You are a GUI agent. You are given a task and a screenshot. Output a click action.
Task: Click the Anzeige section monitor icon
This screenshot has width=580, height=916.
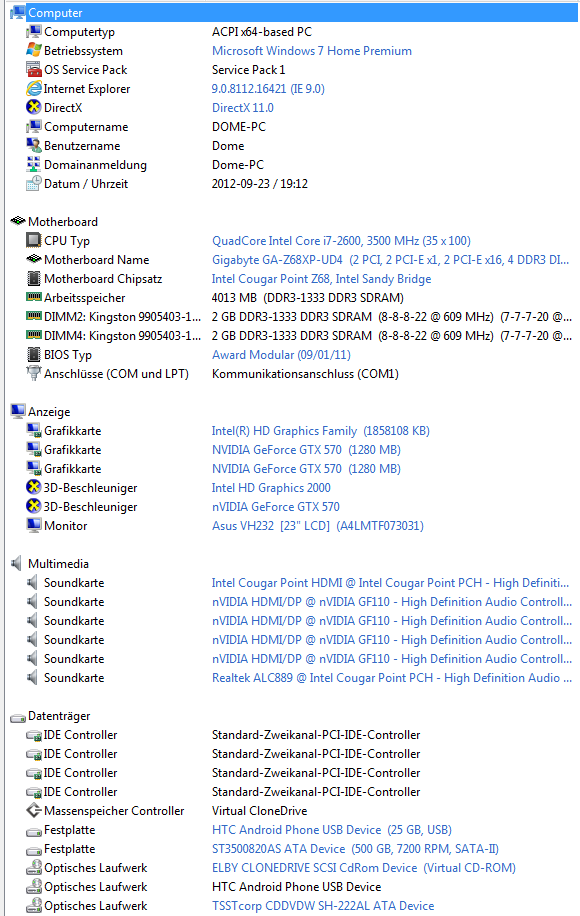tap(18, 411)
